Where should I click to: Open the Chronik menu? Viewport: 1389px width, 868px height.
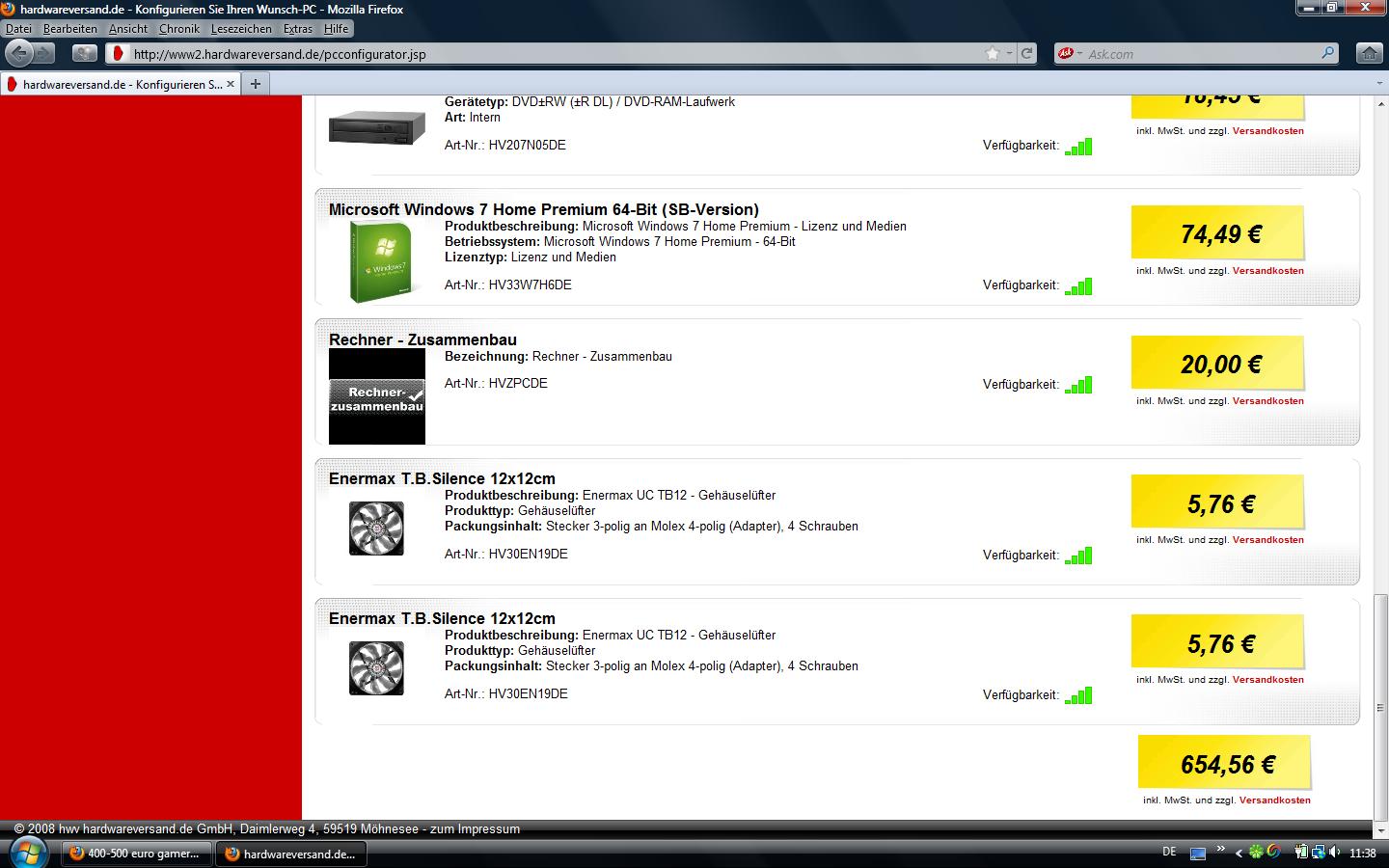coord(178,29)
